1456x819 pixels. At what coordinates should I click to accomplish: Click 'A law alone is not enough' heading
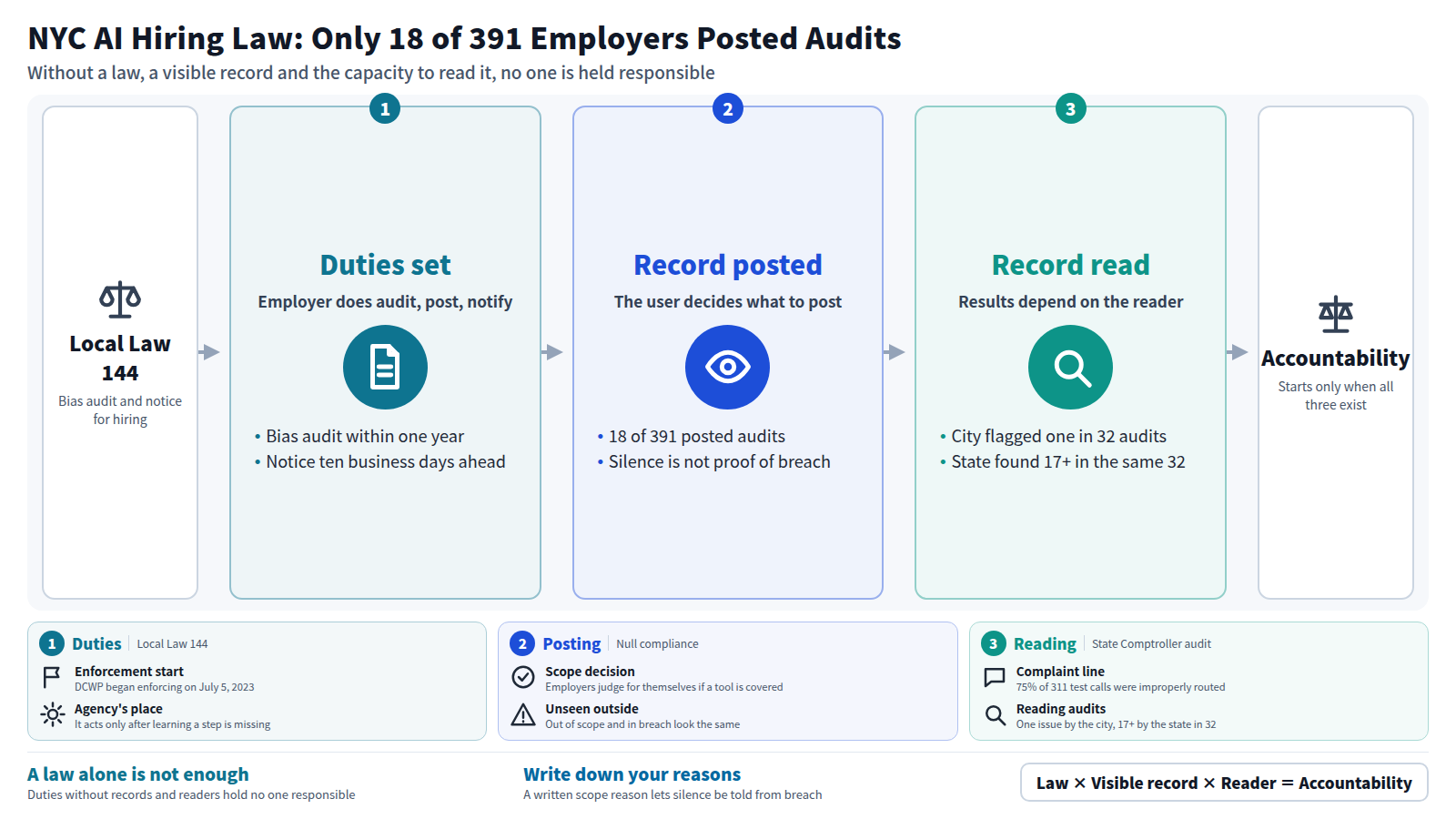click(137, 774)
